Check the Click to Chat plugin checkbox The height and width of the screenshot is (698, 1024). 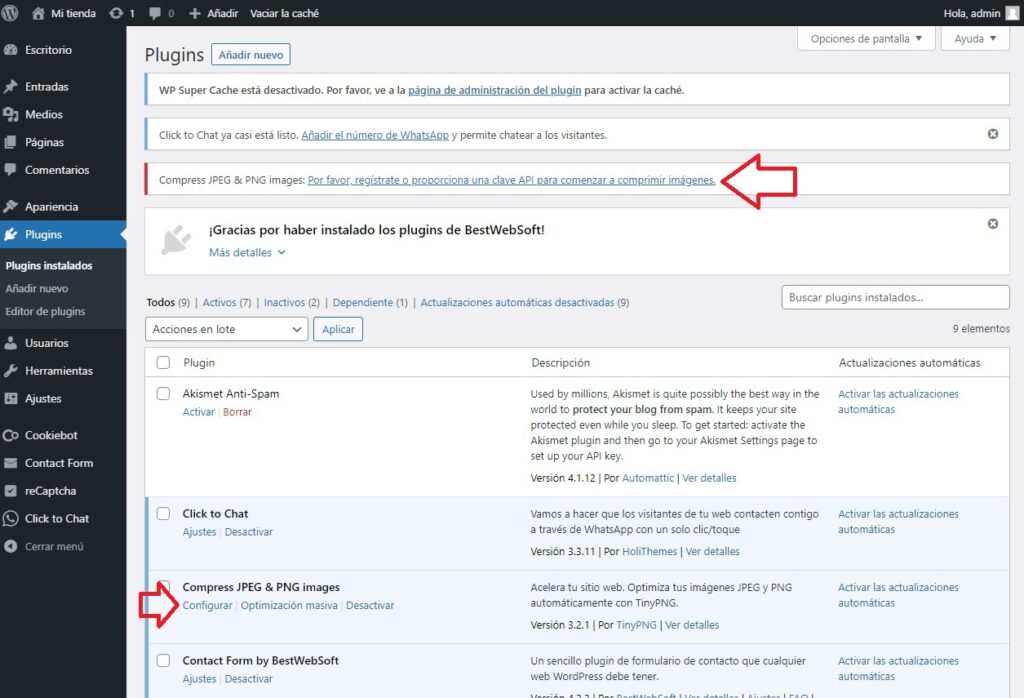[x=163, y=514]
